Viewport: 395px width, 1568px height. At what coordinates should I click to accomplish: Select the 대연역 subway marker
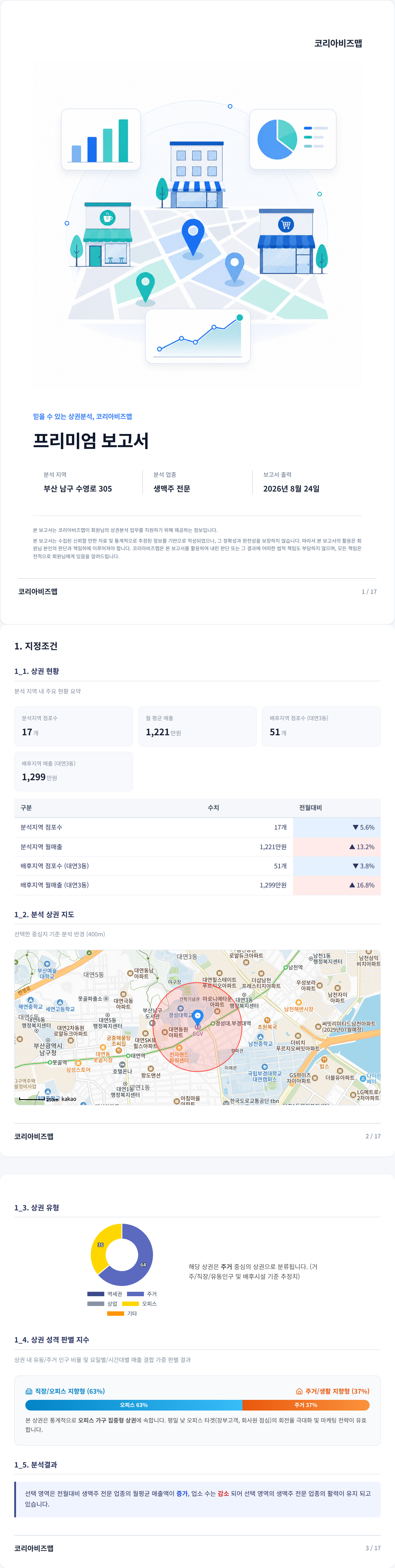click(x=128, y=1056)
